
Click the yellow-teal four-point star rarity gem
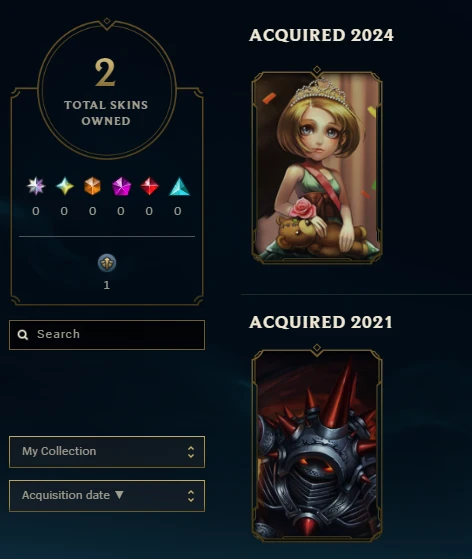[x=65, y=186]
